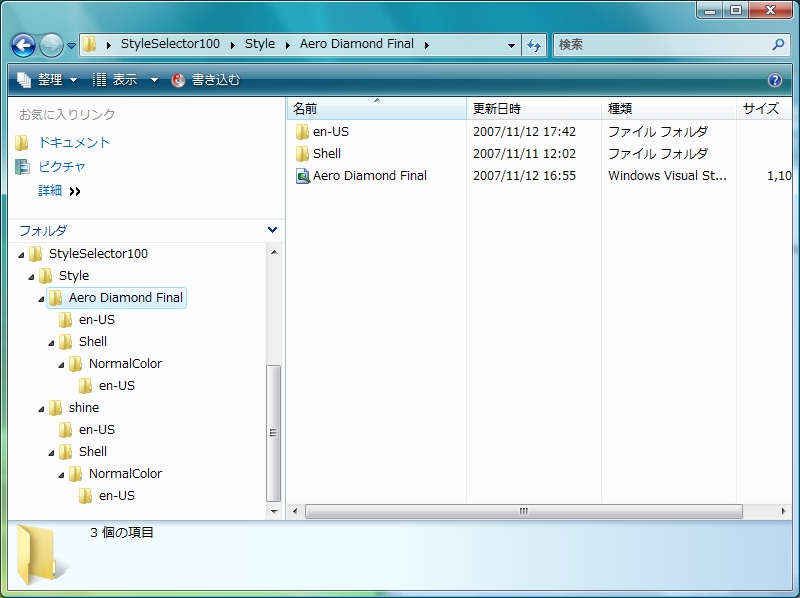Click the folder tree vertical scrollbar thumb
The width and height of the screenshot is (800, 598).
273,433
